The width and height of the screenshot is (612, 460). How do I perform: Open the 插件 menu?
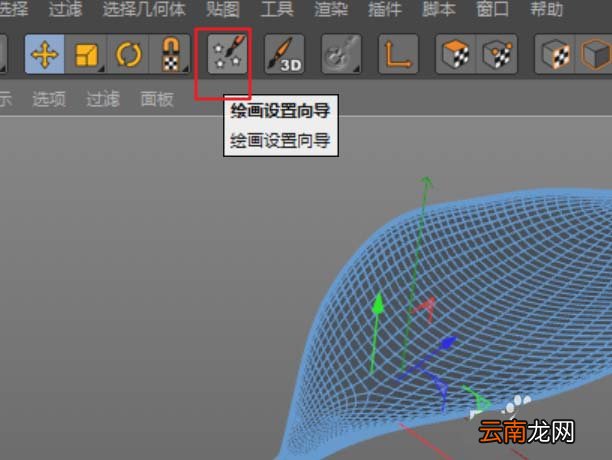coord(385,9)
